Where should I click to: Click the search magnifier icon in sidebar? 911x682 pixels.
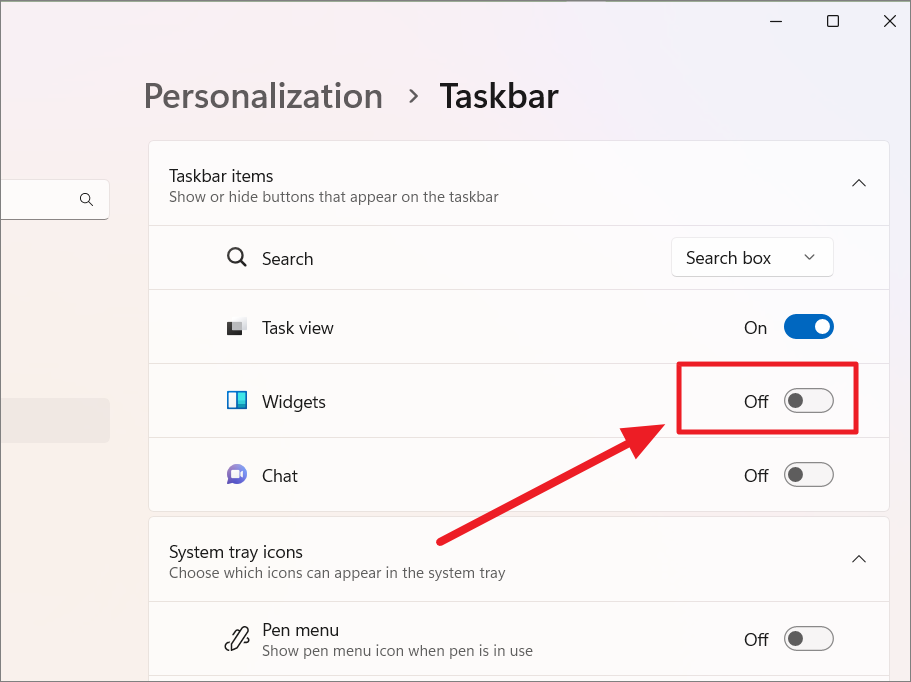pyautogui.click(x=86, y=200)
